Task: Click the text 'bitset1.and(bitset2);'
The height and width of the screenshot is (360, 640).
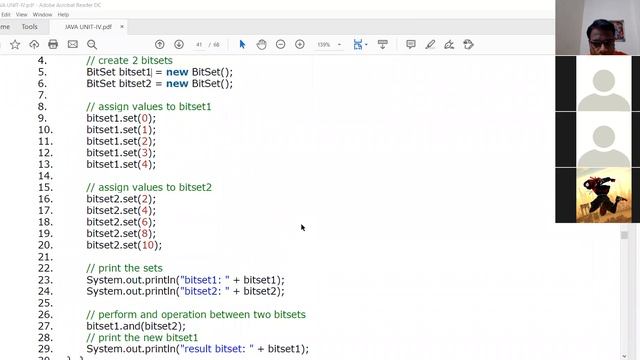Action: click(x=136, y=326)
